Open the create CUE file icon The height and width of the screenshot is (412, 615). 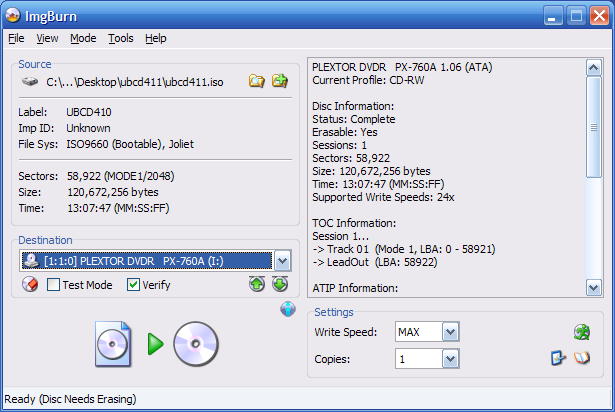point(280,81)
